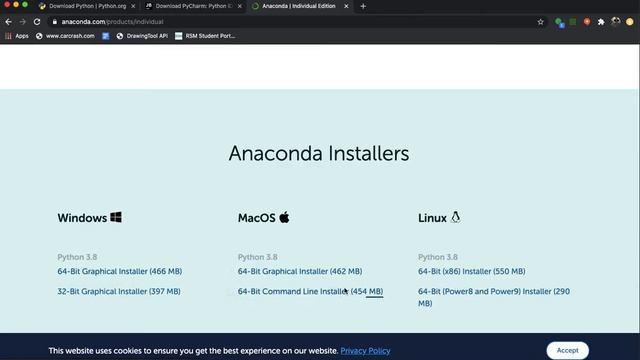Open the DrawingTool API bookmark
This screenshot has width=640, height=360.
point(142,36)
